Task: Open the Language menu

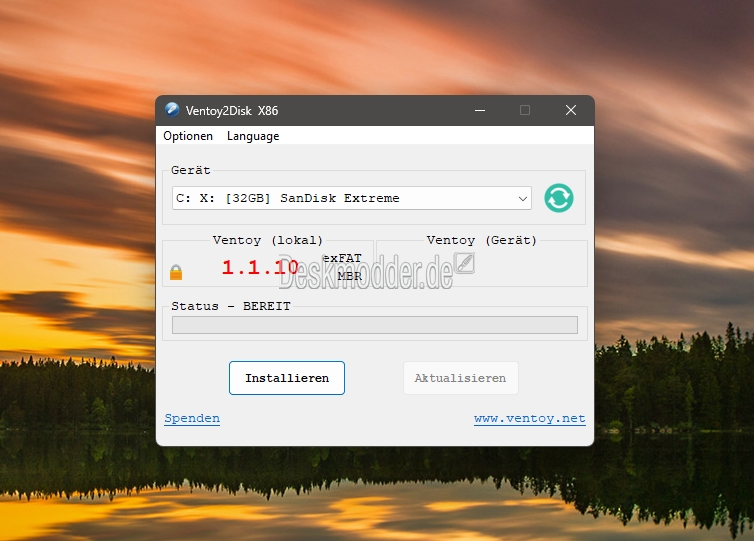Action: click(x=253, y=136)
